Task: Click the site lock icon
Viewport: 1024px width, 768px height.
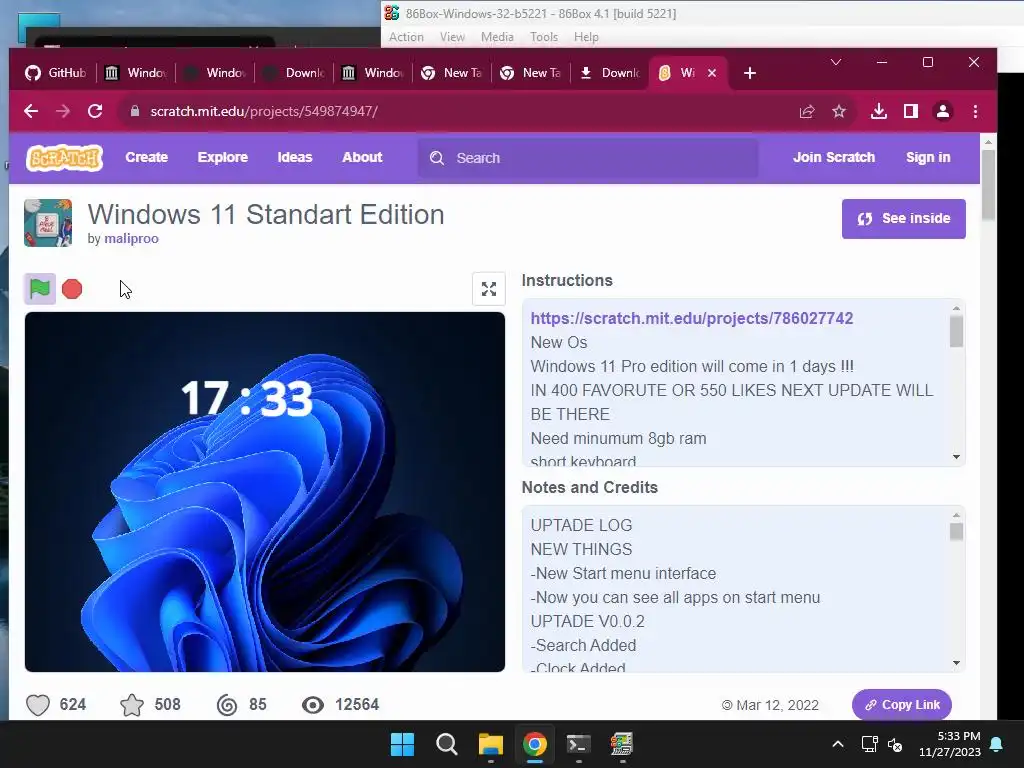Action: [x=135, y=111]
